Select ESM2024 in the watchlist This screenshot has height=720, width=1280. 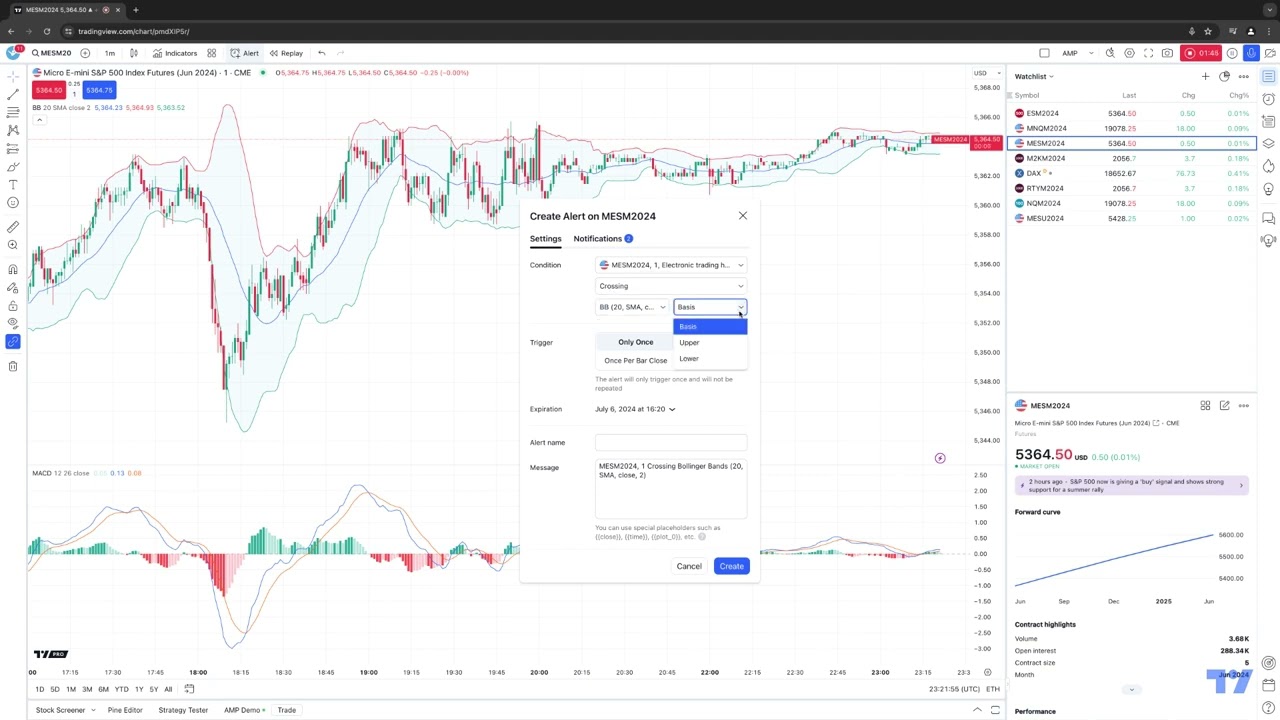tap(1131, 113)
